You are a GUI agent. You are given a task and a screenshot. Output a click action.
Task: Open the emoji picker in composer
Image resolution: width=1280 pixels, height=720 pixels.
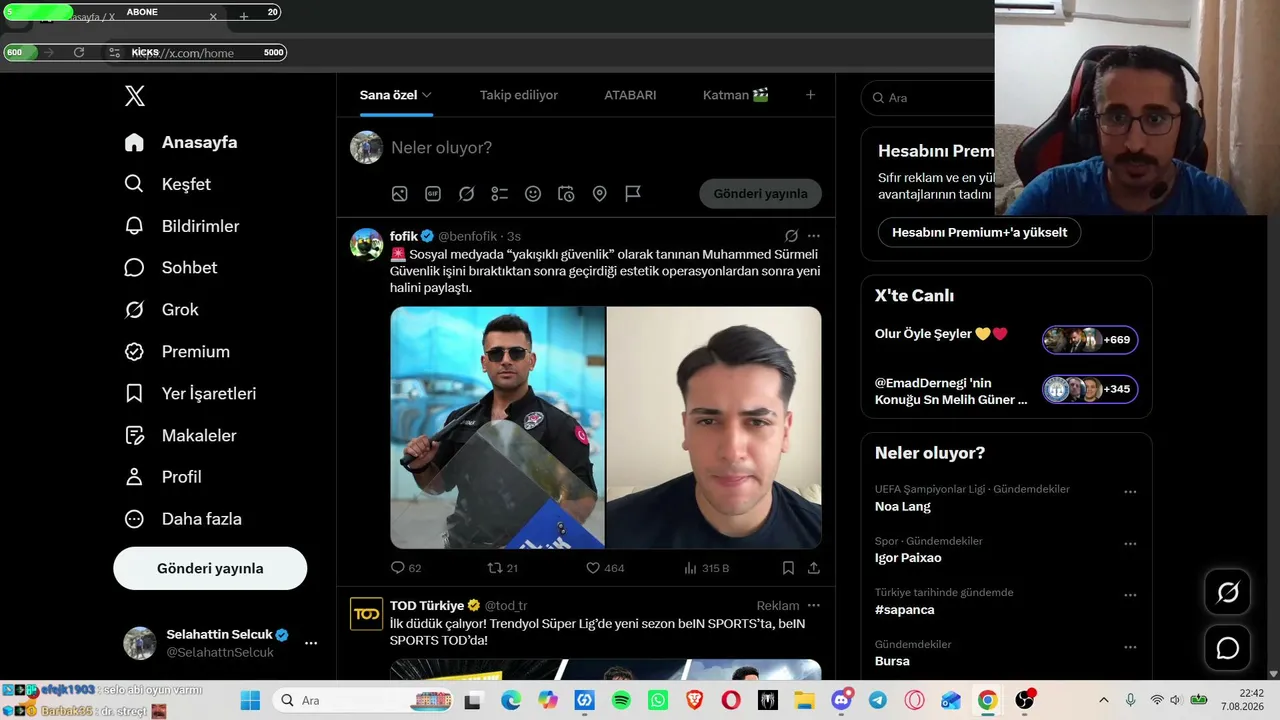tap(533, 194)
